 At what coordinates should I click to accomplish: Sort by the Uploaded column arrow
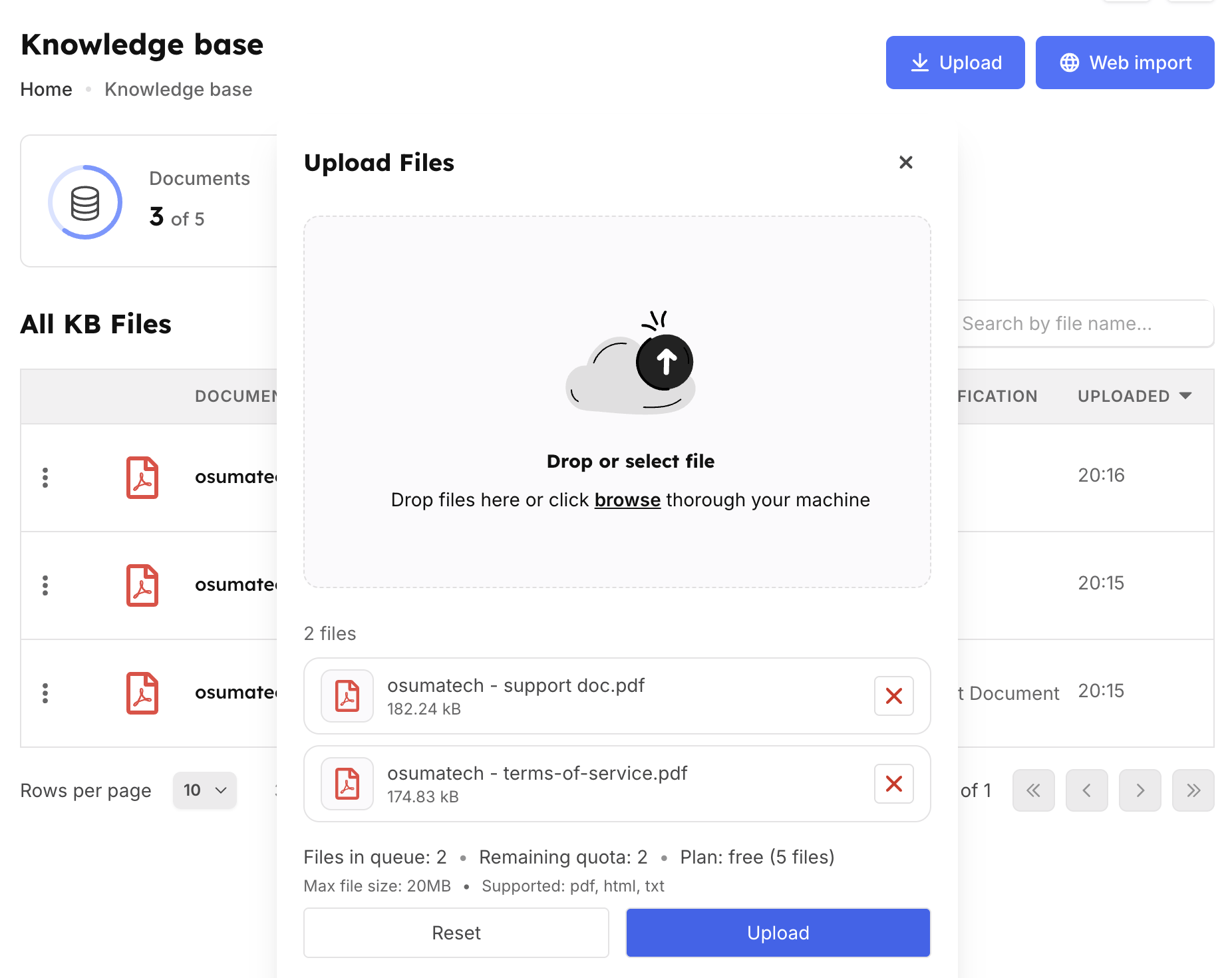(x=1185, y=396)
